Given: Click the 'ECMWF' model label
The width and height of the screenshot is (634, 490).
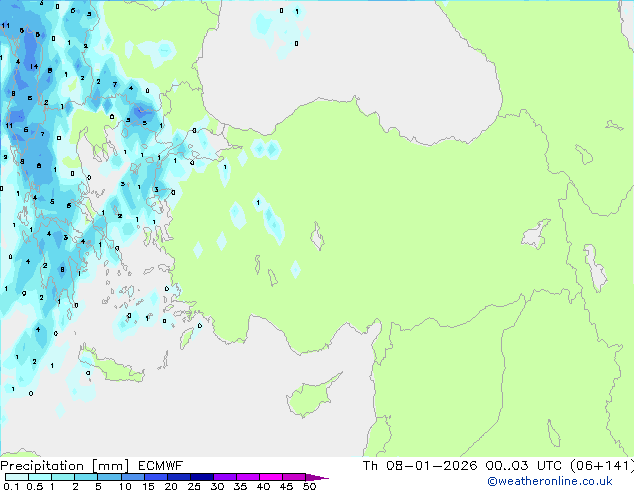Looking at the screenshot, I should point(161,466).
